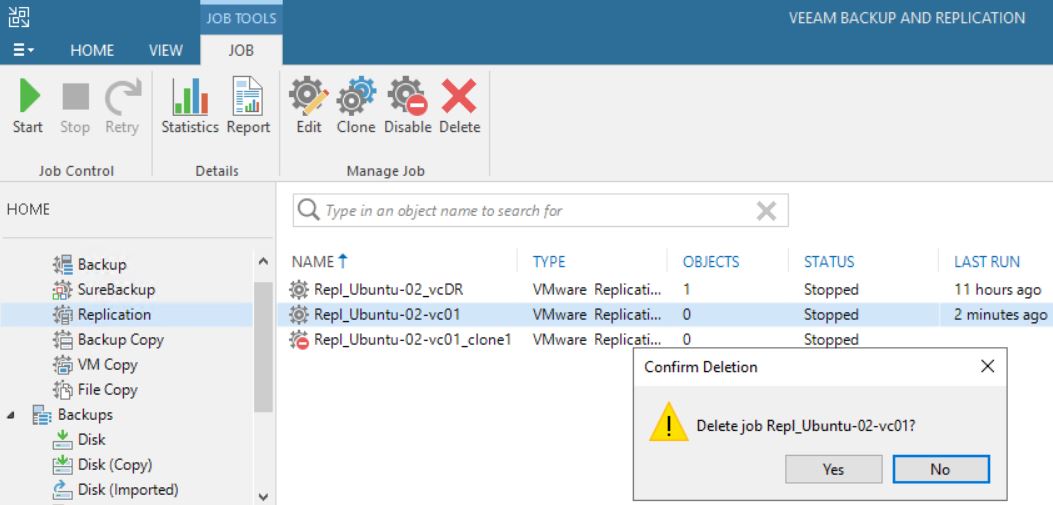Select Disk (Copy) under Backups

(115, 464)
